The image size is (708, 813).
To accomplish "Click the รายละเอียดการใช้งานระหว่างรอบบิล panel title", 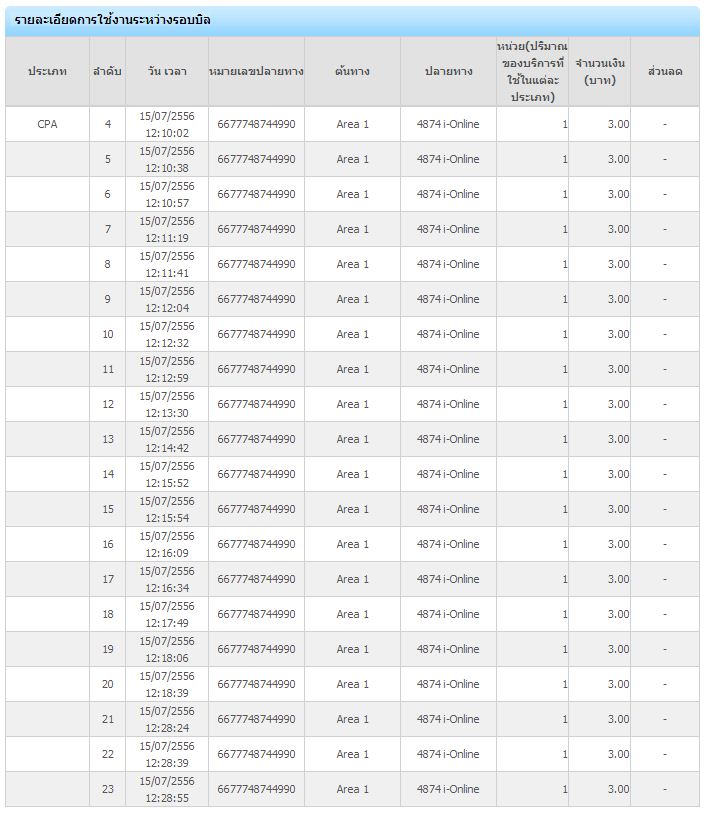I will tap(112, 20).
